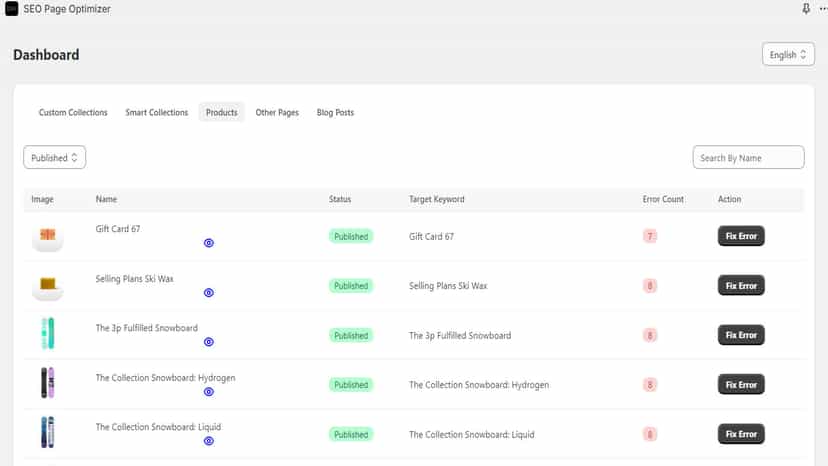Image resolution: width=828 pixels, height=466 pixels.
Task: View Selling Plans Ski Wax via eye icon
Action: click(209, 293)
